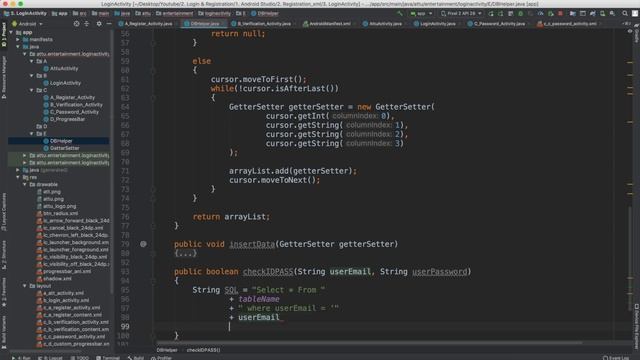Click the Stop red square icon
640x360 pixels.
pyautogui.click(x=560, y=13)
